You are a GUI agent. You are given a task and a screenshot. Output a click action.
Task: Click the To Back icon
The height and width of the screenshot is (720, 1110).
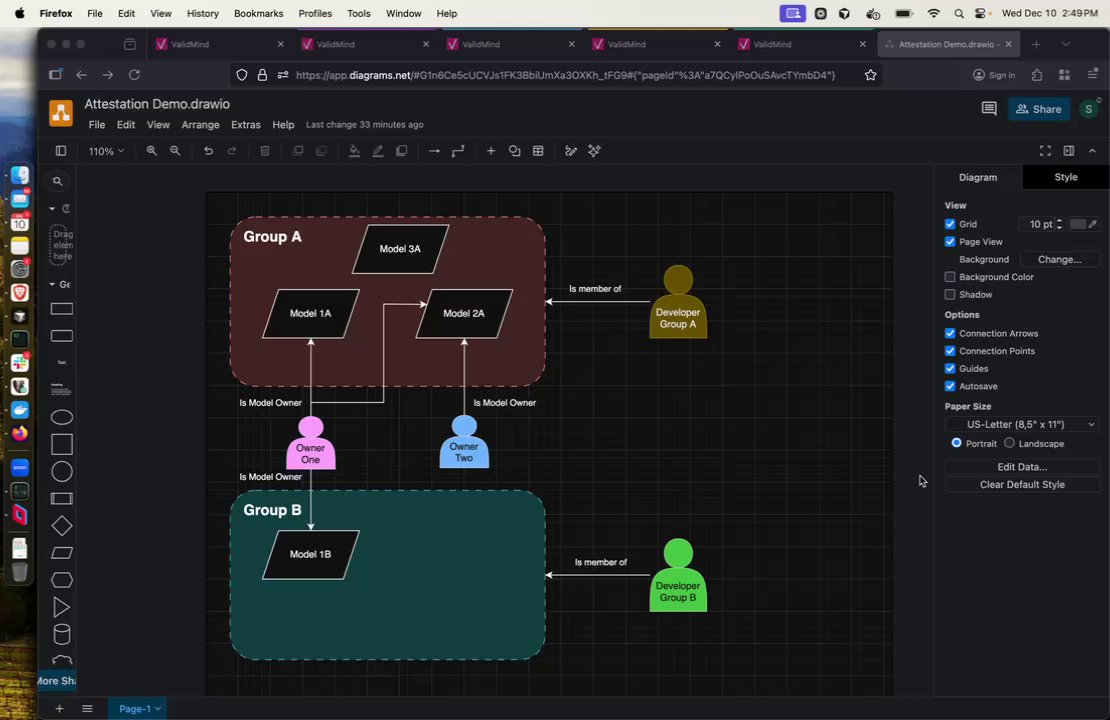(x=321, y=151)
